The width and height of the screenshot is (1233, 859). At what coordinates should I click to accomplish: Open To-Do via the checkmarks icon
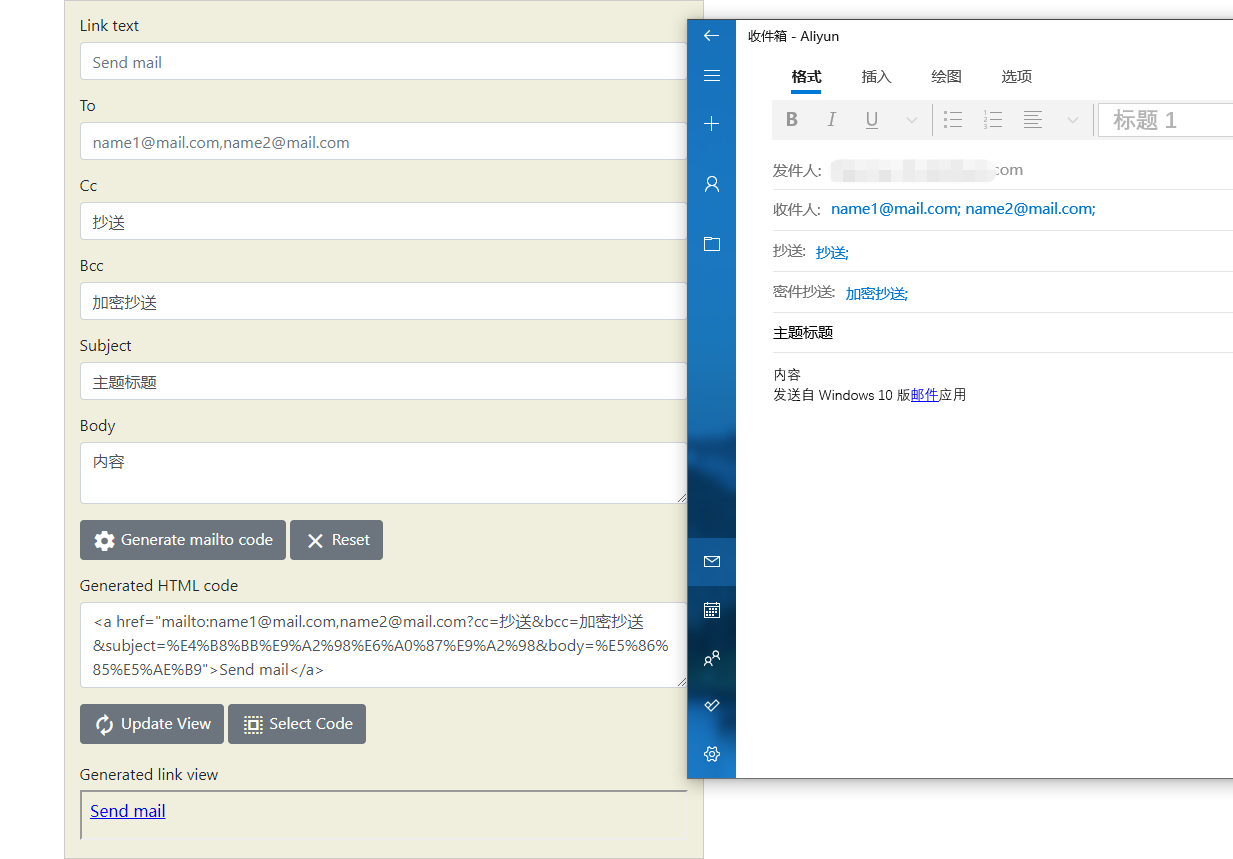pos(711,705)
